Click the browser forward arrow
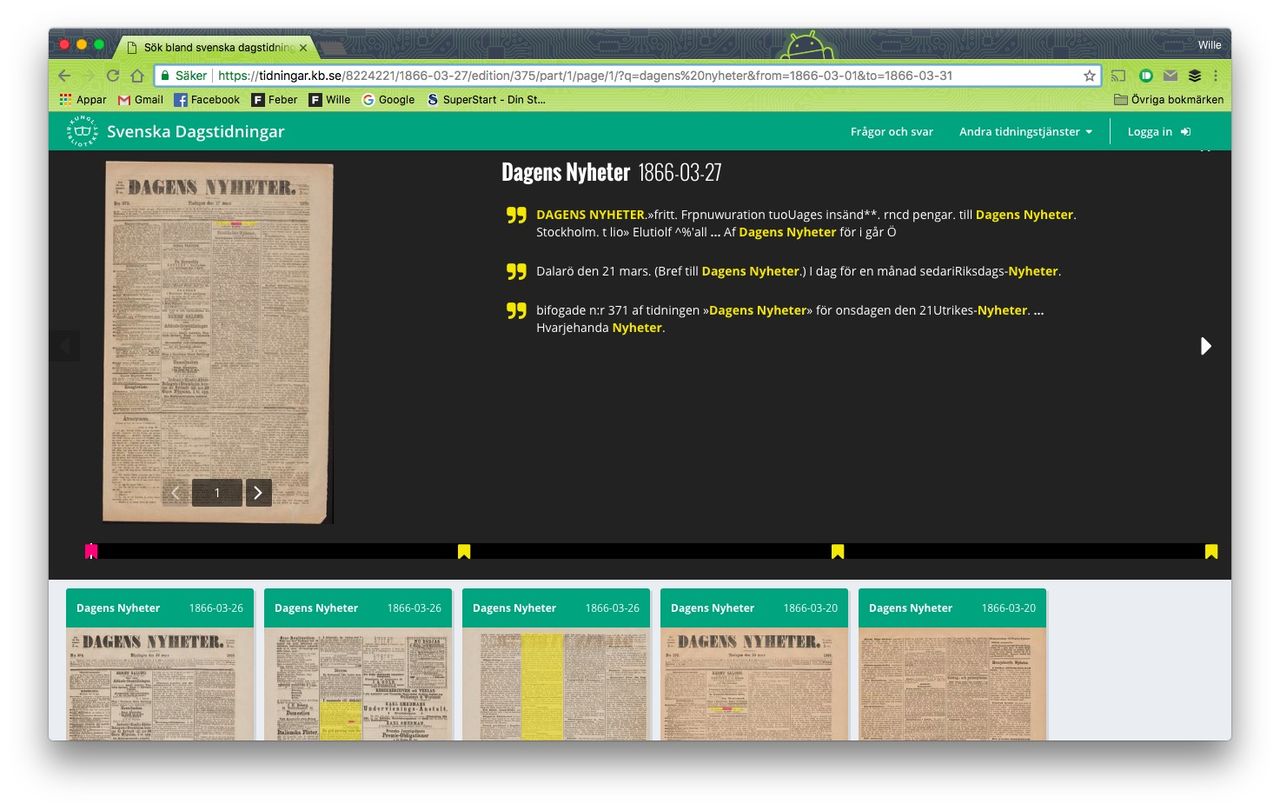The width and height of the screenshot is (1280, 810). (88, 76)
